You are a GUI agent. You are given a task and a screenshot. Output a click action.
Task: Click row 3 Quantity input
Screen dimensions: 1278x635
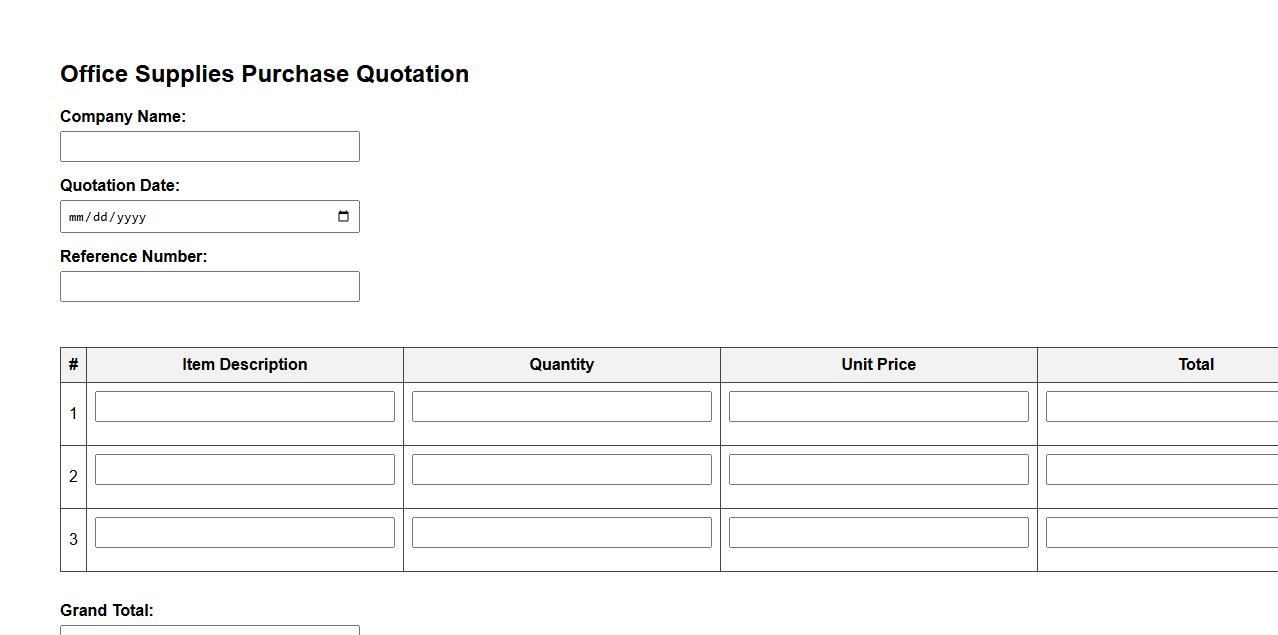pyautogui.click(x=562, y=532)
